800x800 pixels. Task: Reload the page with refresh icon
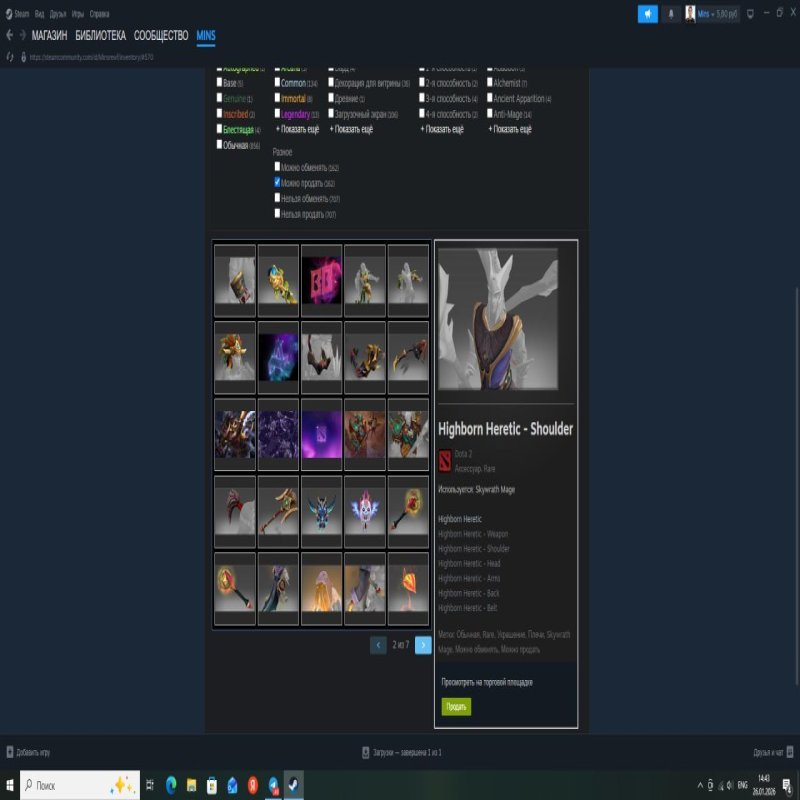click(10, 57)
